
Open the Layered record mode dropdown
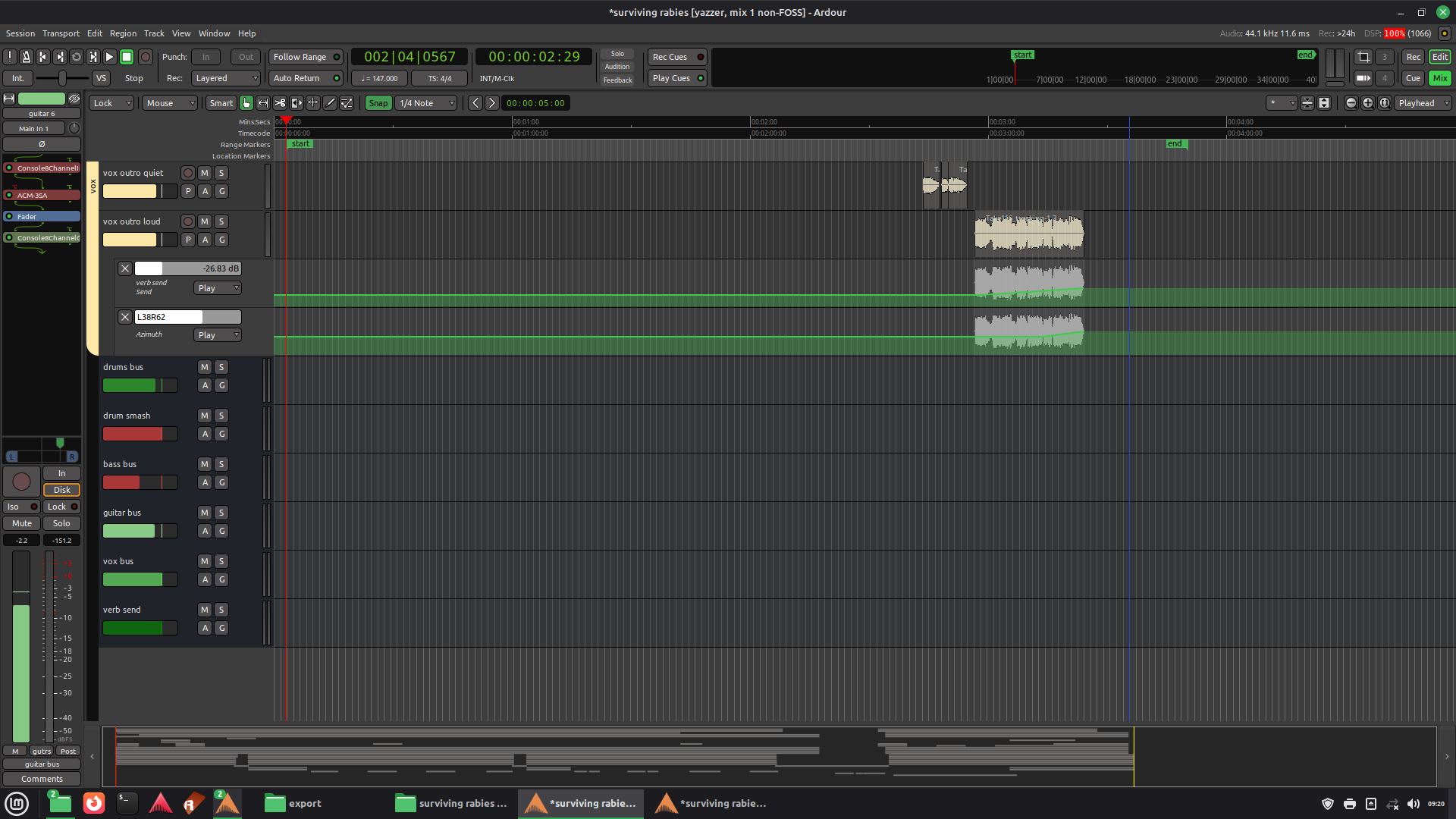click(x=226, y=78)
